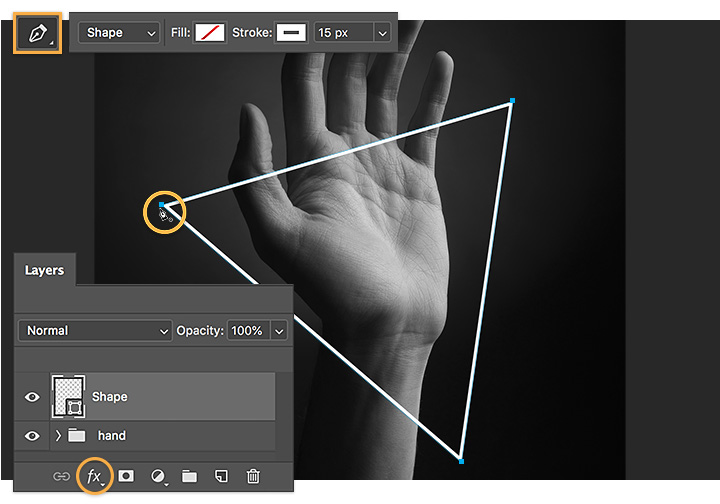Click the Opacity 100% field
Viewport: 720px width, 504px height.
(248, 330)
